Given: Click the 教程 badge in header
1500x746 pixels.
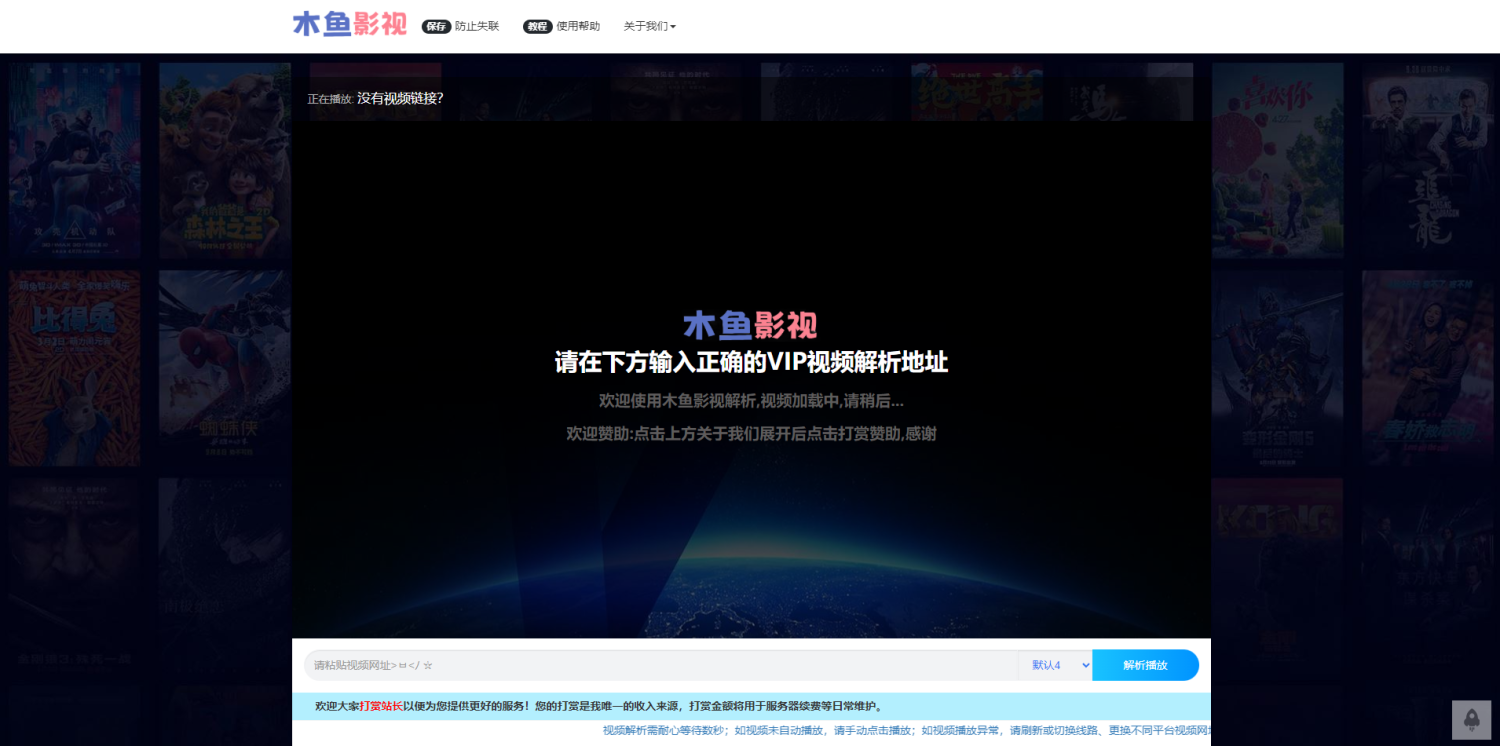Looking at the screenshot, I should pyautogui.click(x=538, y=26).
